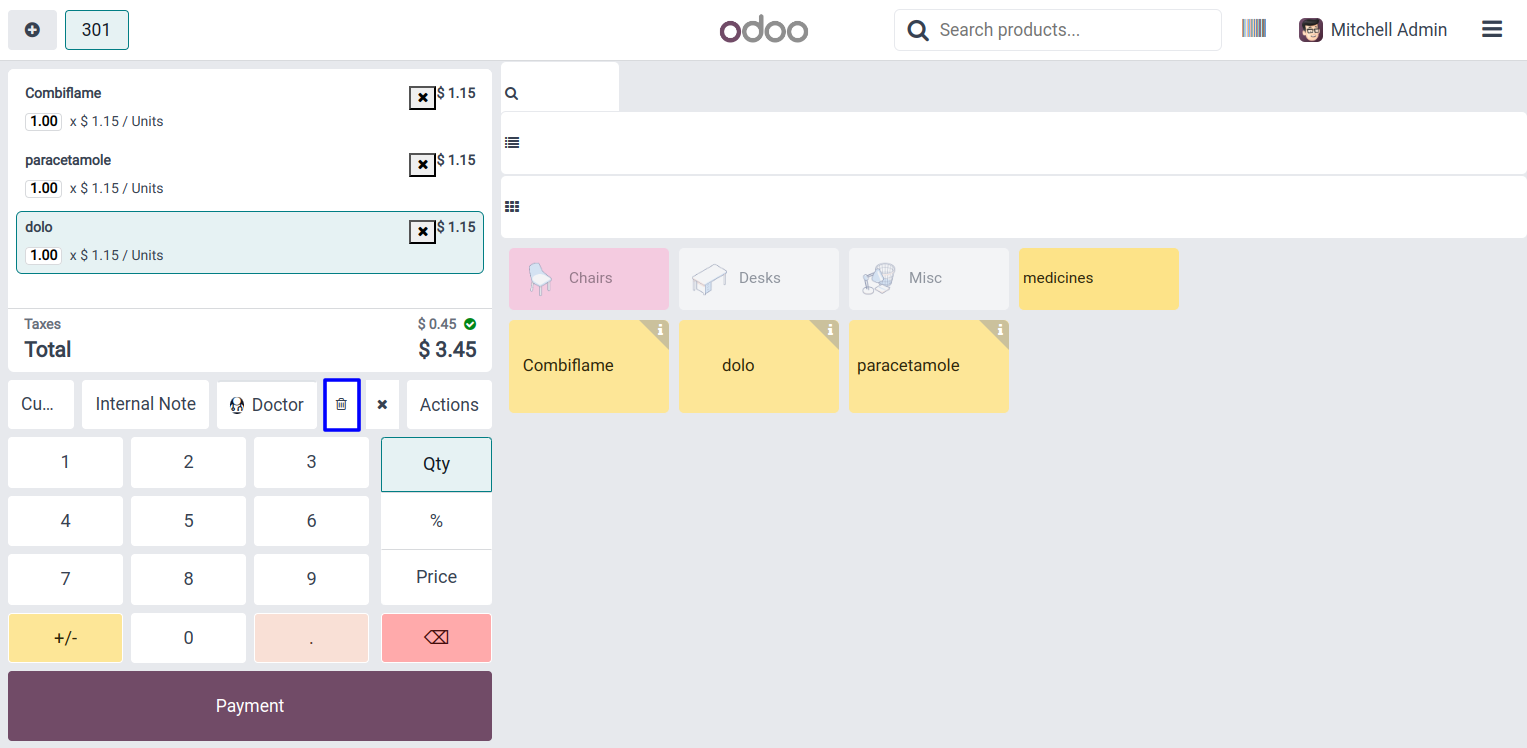Open the Actions menu

[x=449, y=405]
